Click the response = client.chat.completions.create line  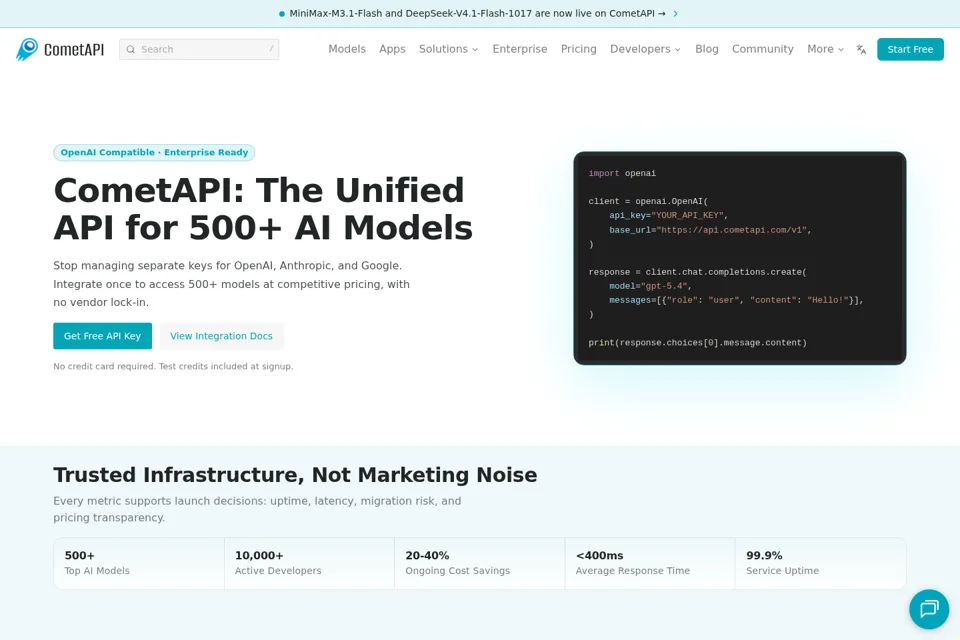pyautogui.click(x=697, y=272)
